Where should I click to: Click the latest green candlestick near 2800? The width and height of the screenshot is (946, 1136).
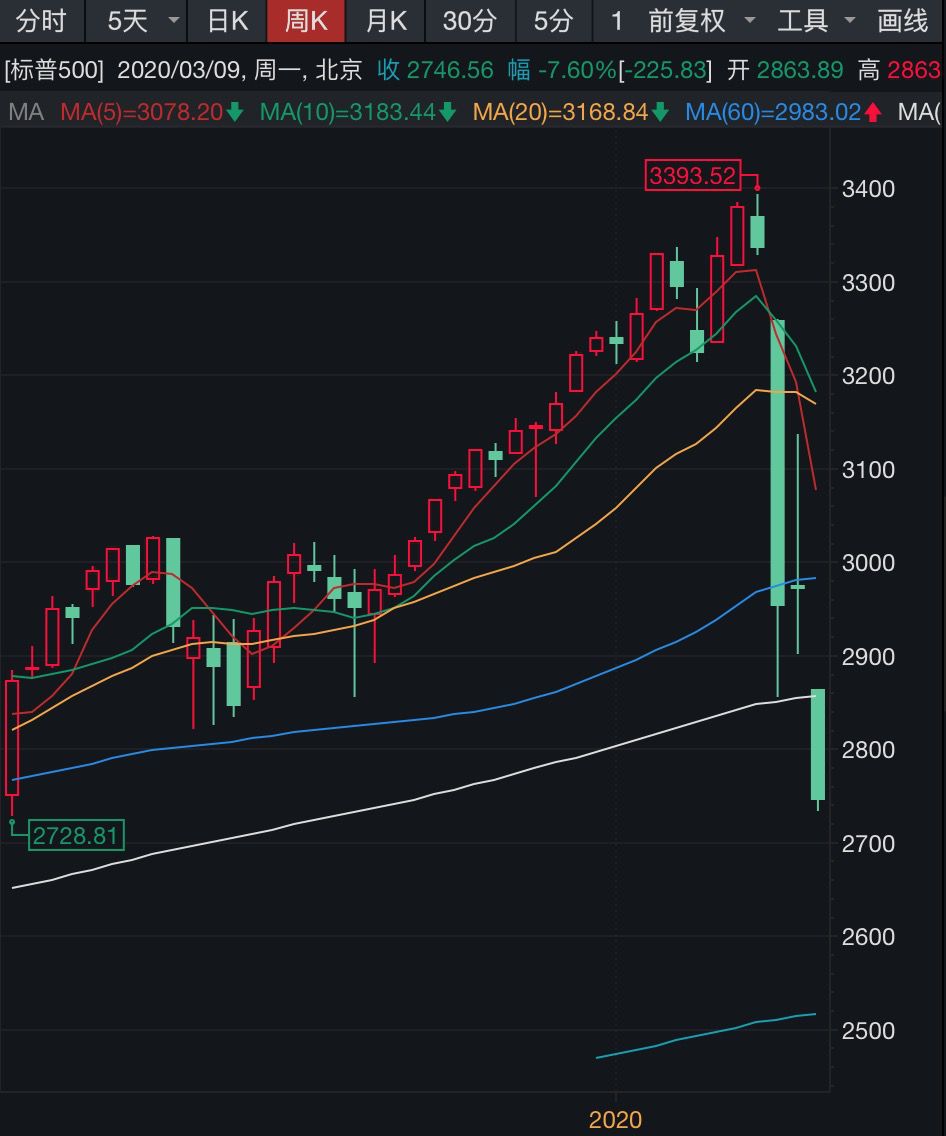click(817, 745)
